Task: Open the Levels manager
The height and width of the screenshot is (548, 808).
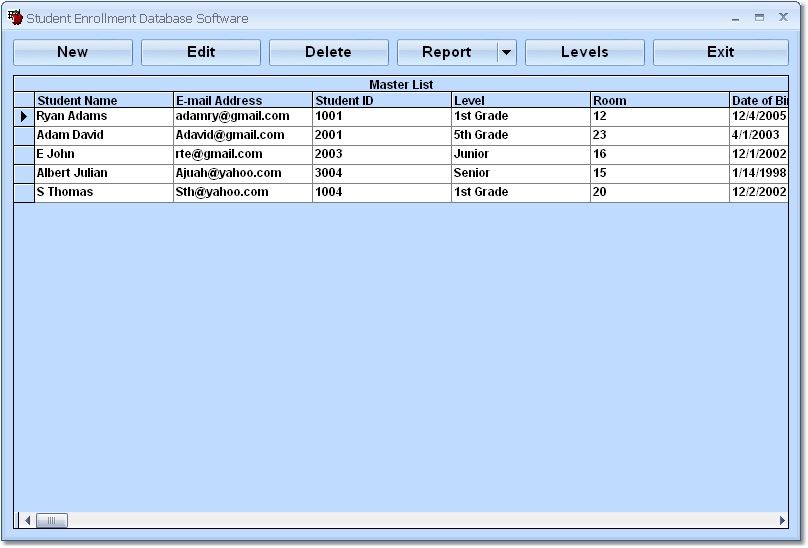Action: pos(584,52)
